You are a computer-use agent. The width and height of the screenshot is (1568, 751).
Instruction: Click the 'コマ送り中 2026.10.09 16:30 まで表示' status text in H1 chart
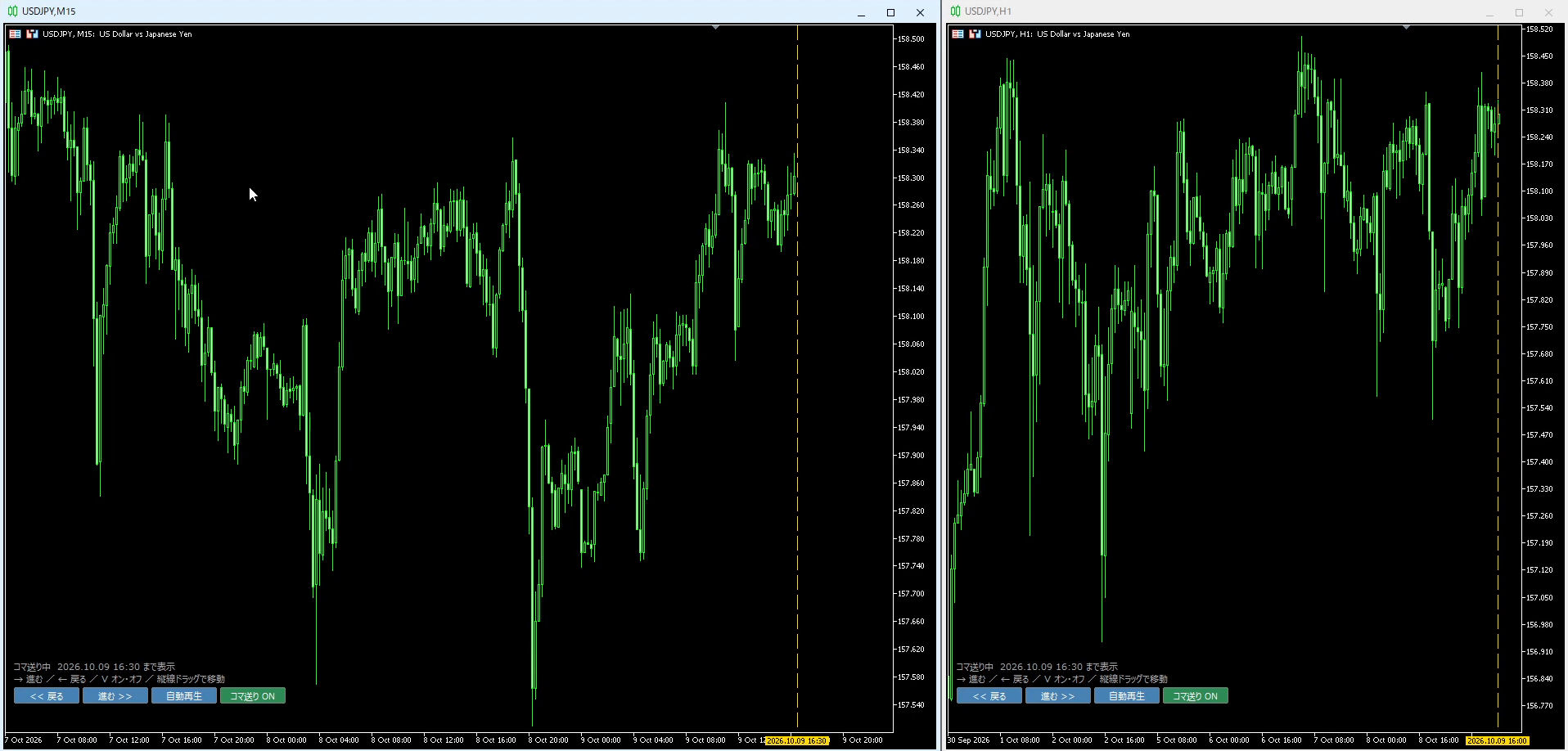coord(1037,667)
